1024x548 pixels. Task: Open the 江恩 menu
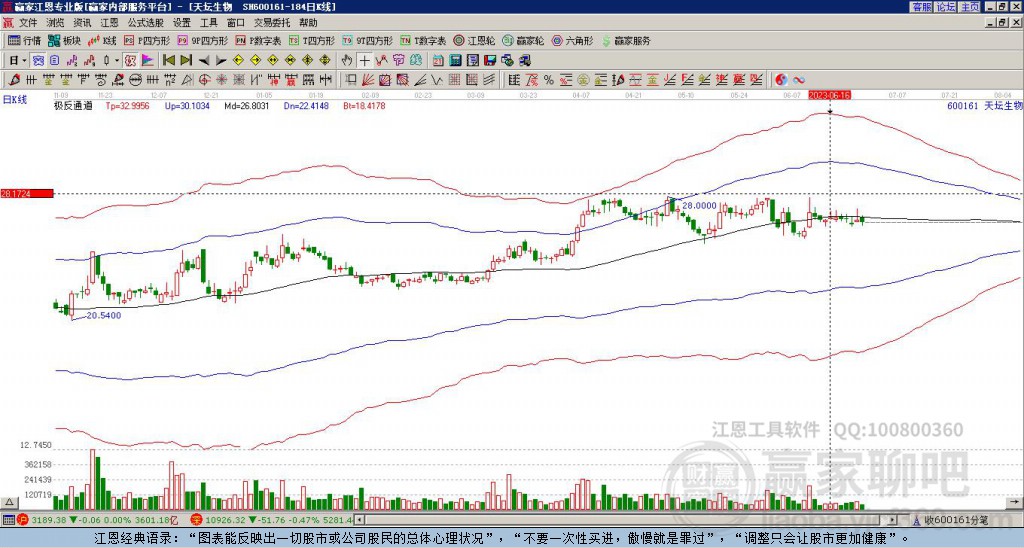(110, 23)
